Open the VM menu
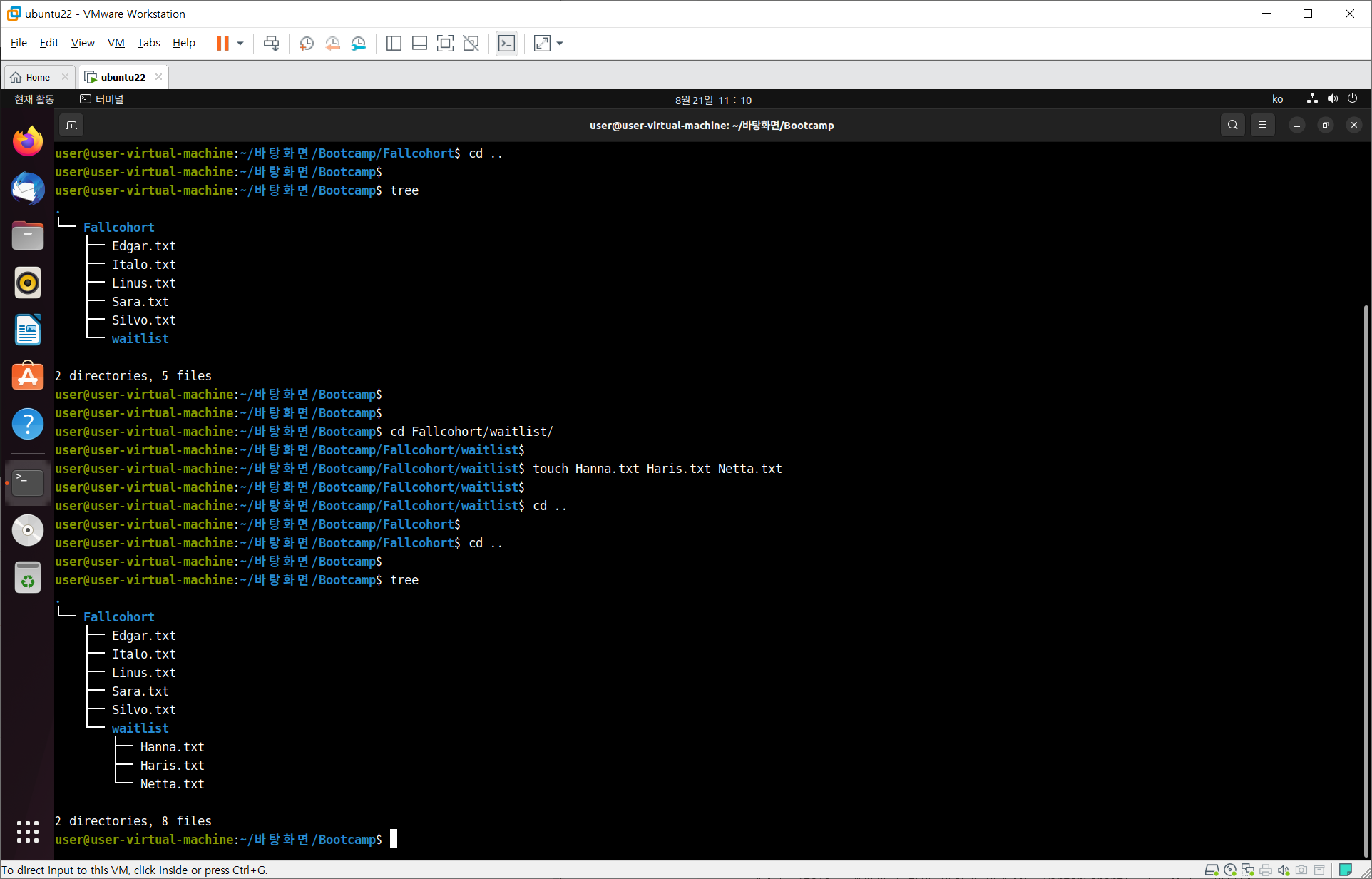The height and width of the screenshot is (879, 1372). click(x=116, y=43)
